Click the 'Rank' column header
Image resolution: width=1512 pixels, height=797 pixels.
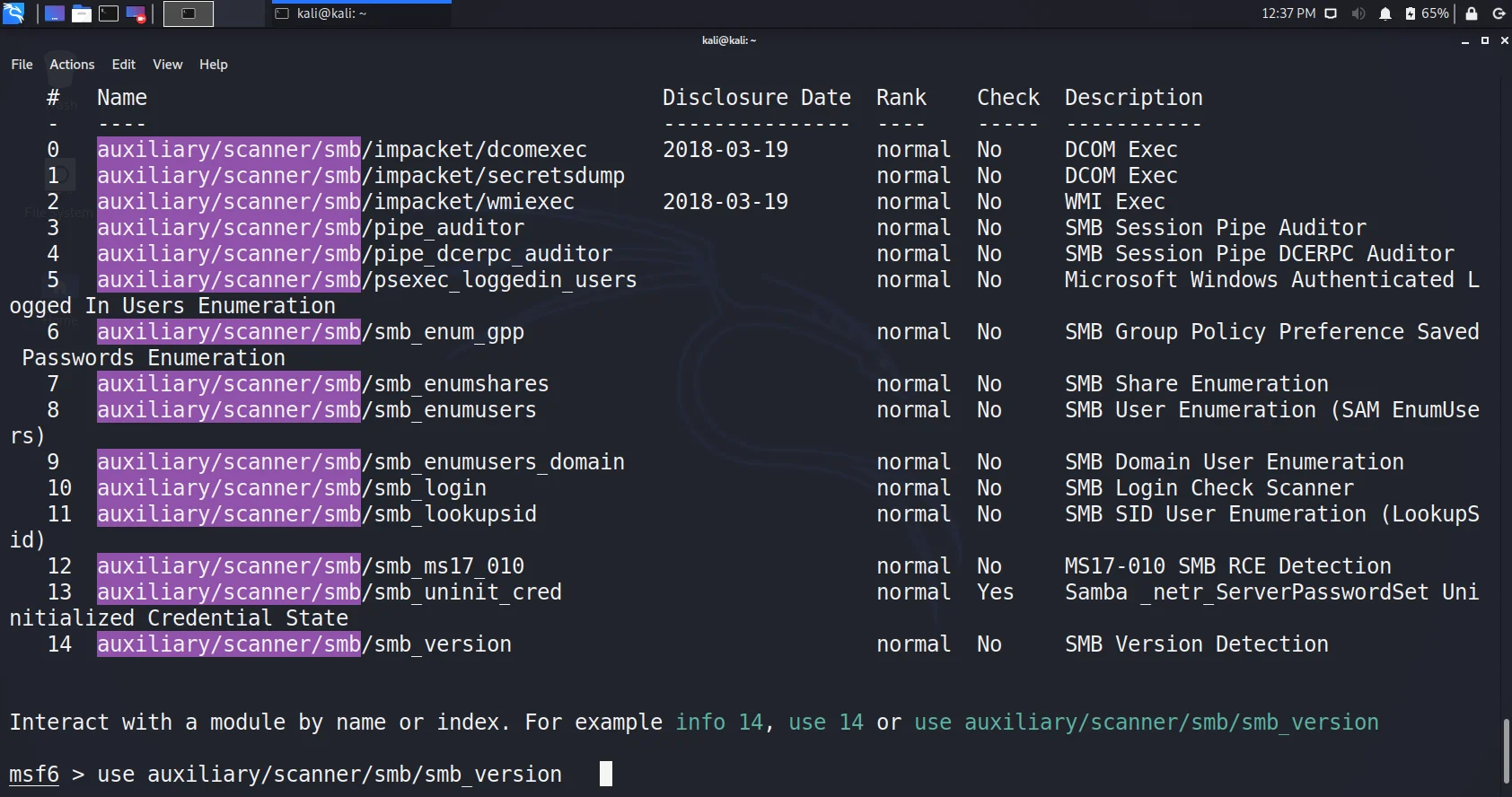[x=901, y=98]
